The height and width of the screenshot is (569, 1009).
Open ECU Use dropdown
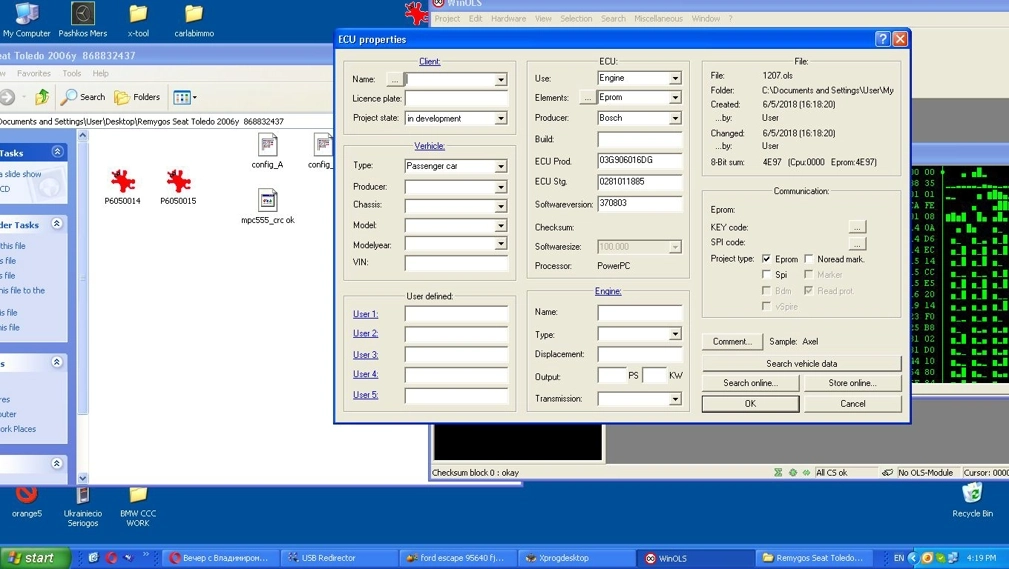[675, 78]
